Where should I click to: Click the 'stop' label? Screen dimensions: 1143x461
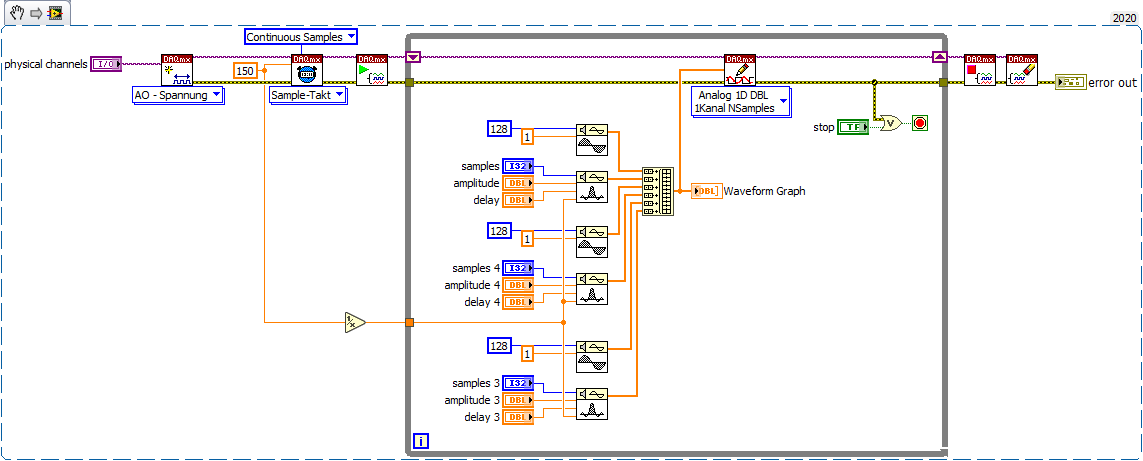pos(824,128)
